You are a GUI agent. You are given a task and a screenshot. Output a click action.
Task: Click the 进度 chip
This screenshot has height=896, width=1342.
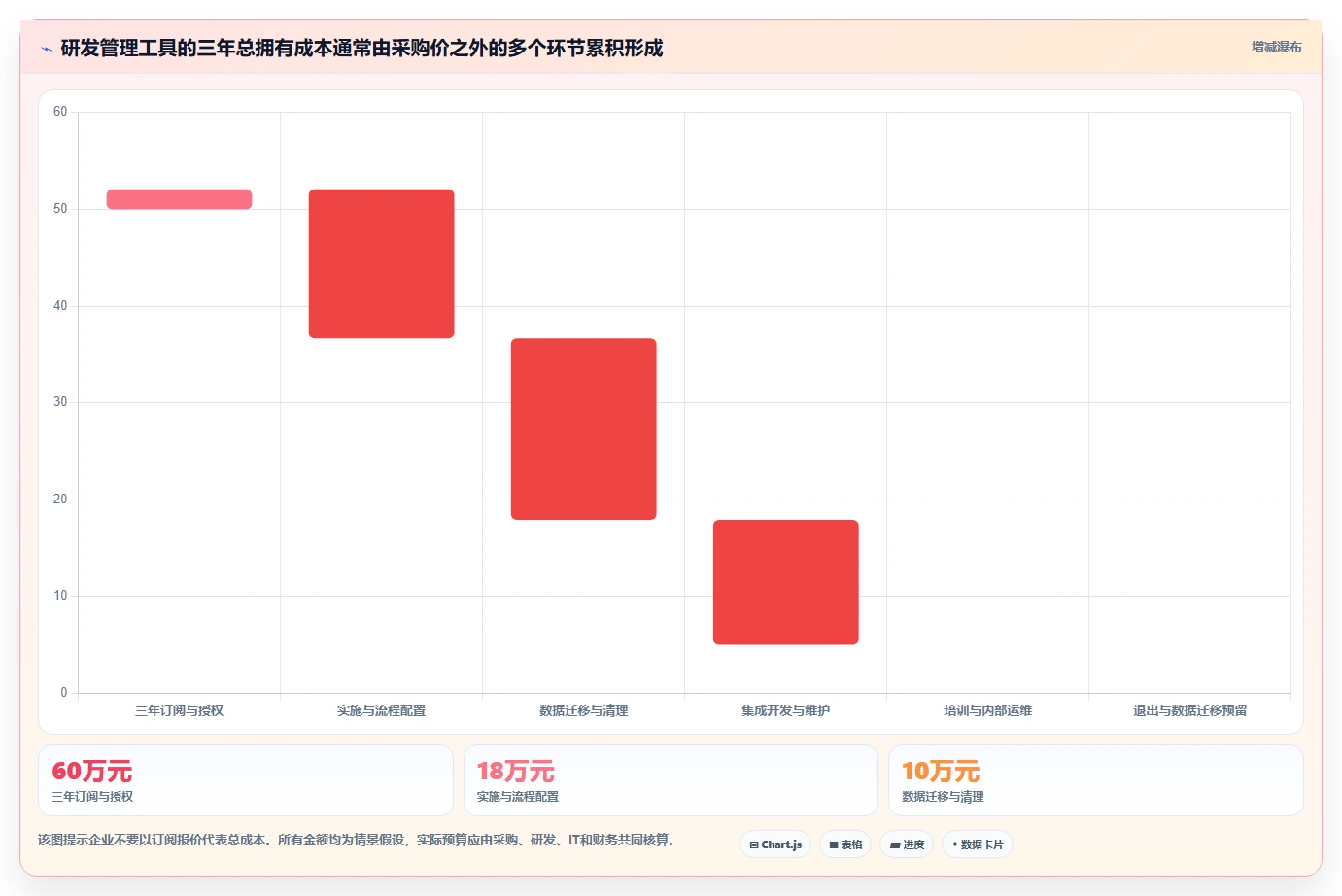pyautogui.click(x=907, y=844)
